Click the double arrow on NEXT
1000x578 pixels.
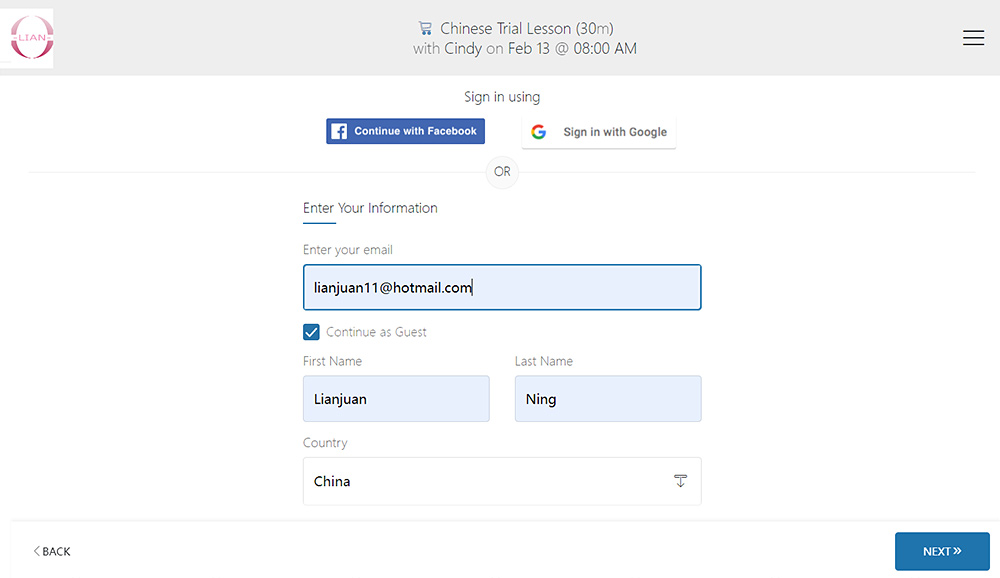click(x=957, y=551)
